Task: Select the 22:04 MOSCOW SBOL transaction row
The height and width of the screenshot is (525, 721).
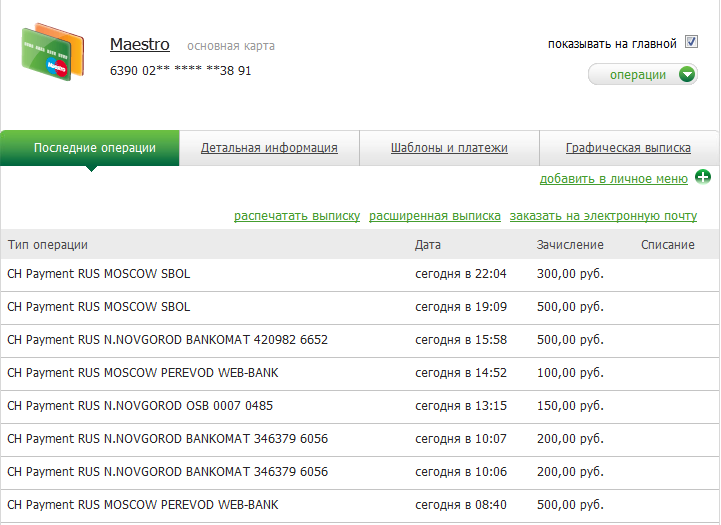Action: [98, 275]
